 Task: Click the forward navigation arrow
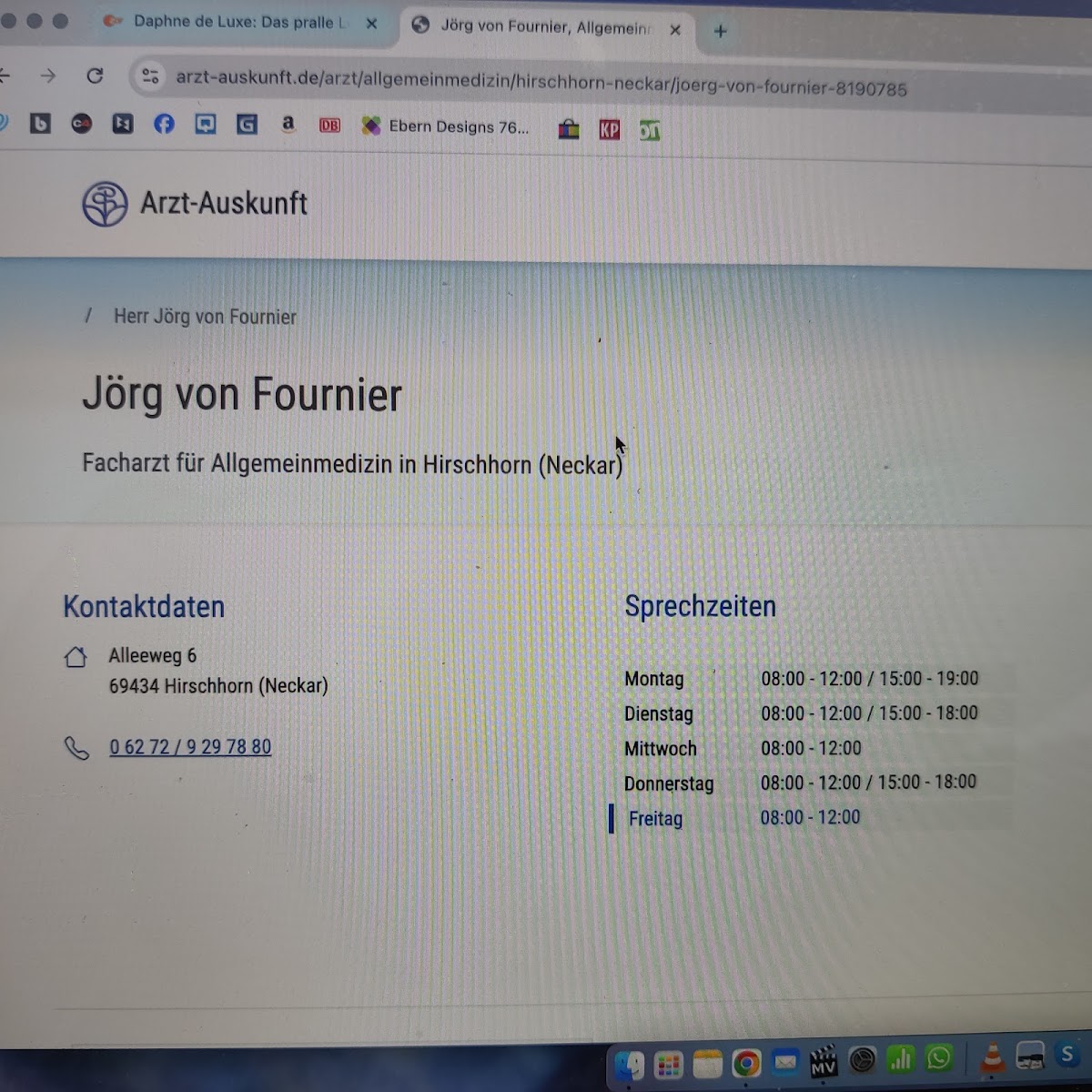(47, 76)
